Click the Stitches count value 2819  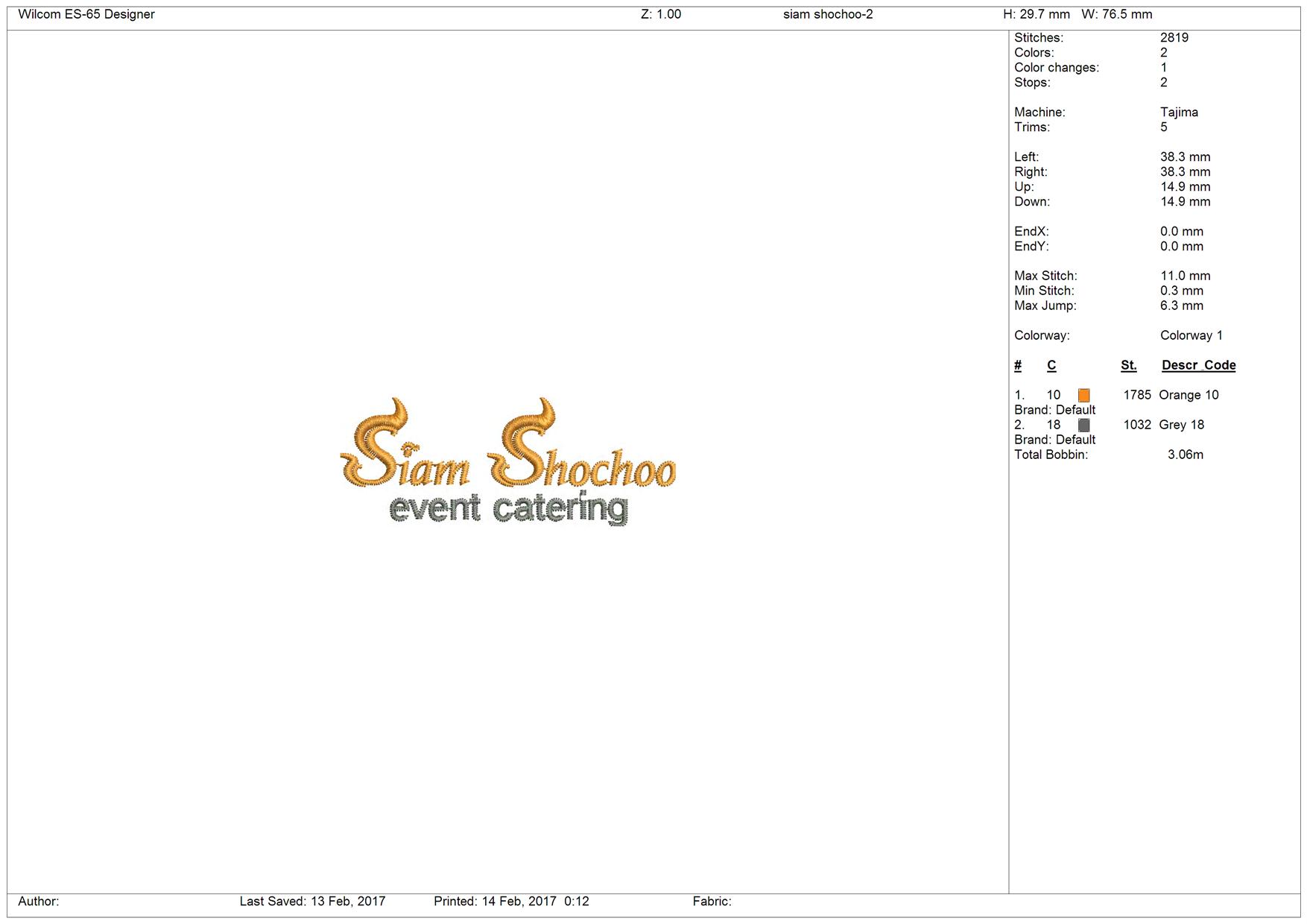click(x=1174, y=38)
